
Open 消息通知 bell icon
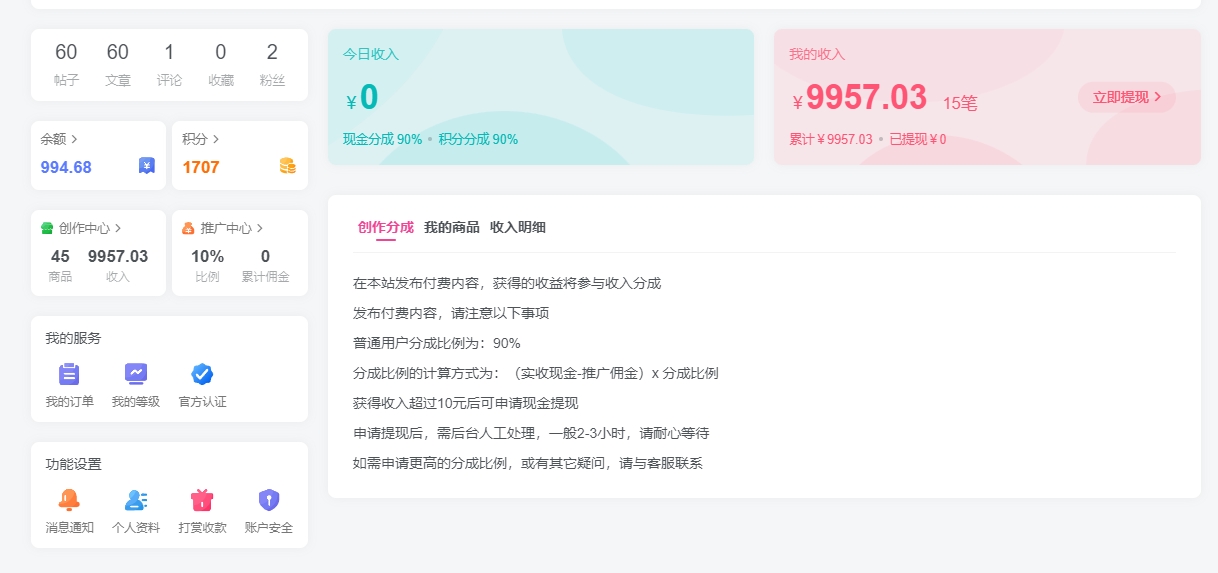(x=69, y=500)
